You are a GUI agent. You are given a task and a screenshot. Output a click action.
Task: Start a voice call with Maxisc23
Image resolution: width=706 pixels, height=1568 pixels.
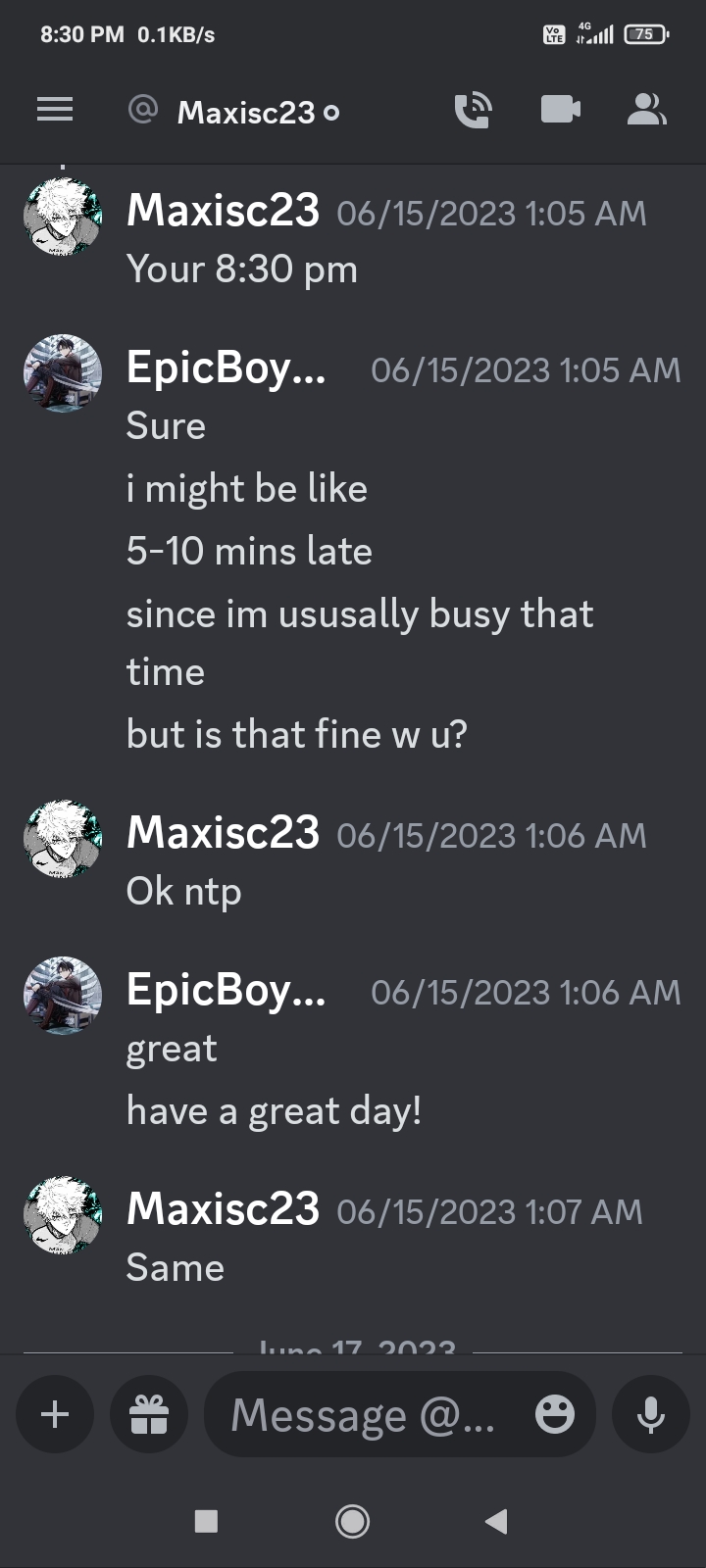point(474,111)
